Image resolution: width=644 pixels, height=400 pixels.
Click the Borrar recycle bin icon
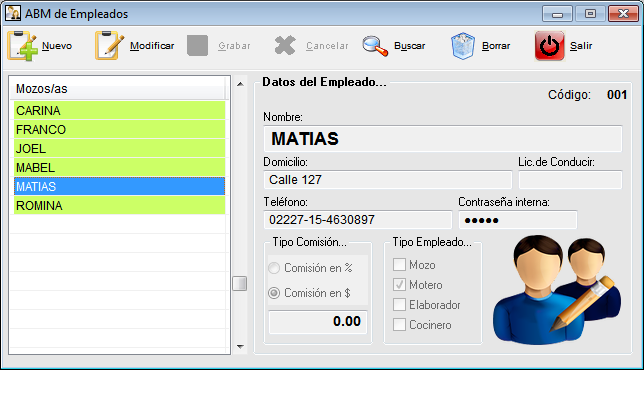(463, 46)
